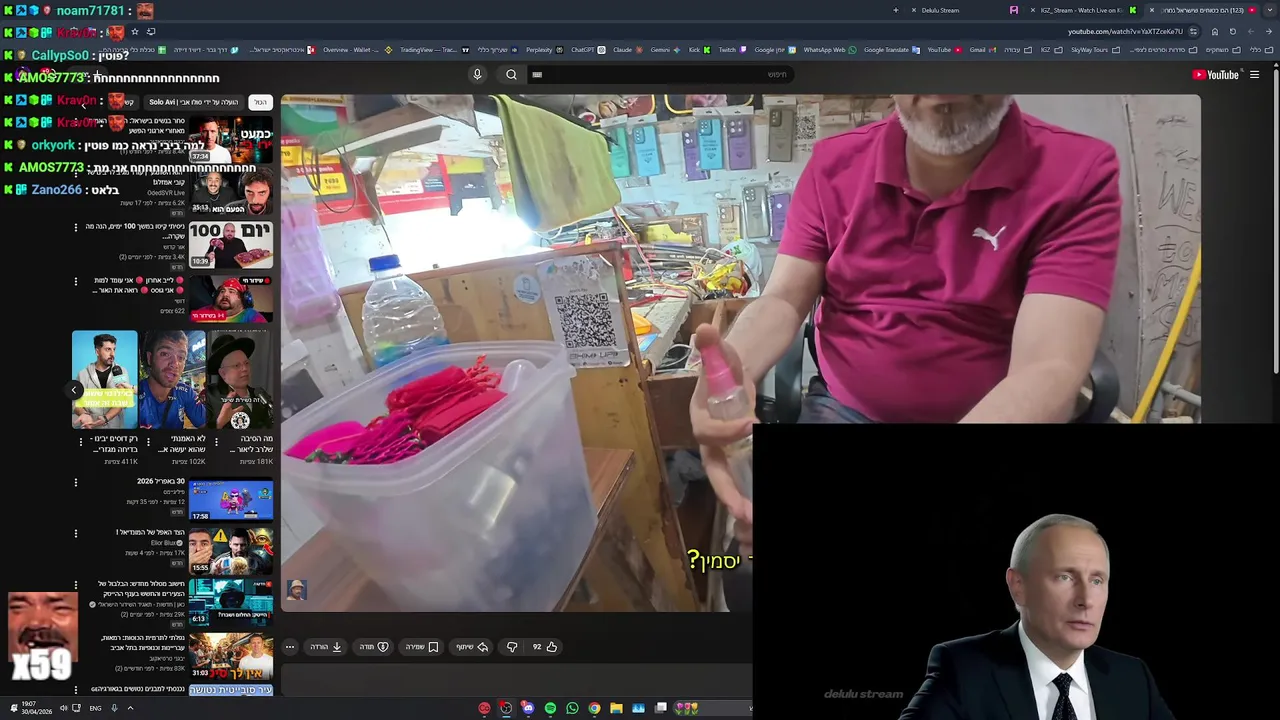The width and height of the screenshot is (1280, 720).
Task: Open the IGZ bookmark folder
Action: pos(1052,50)
